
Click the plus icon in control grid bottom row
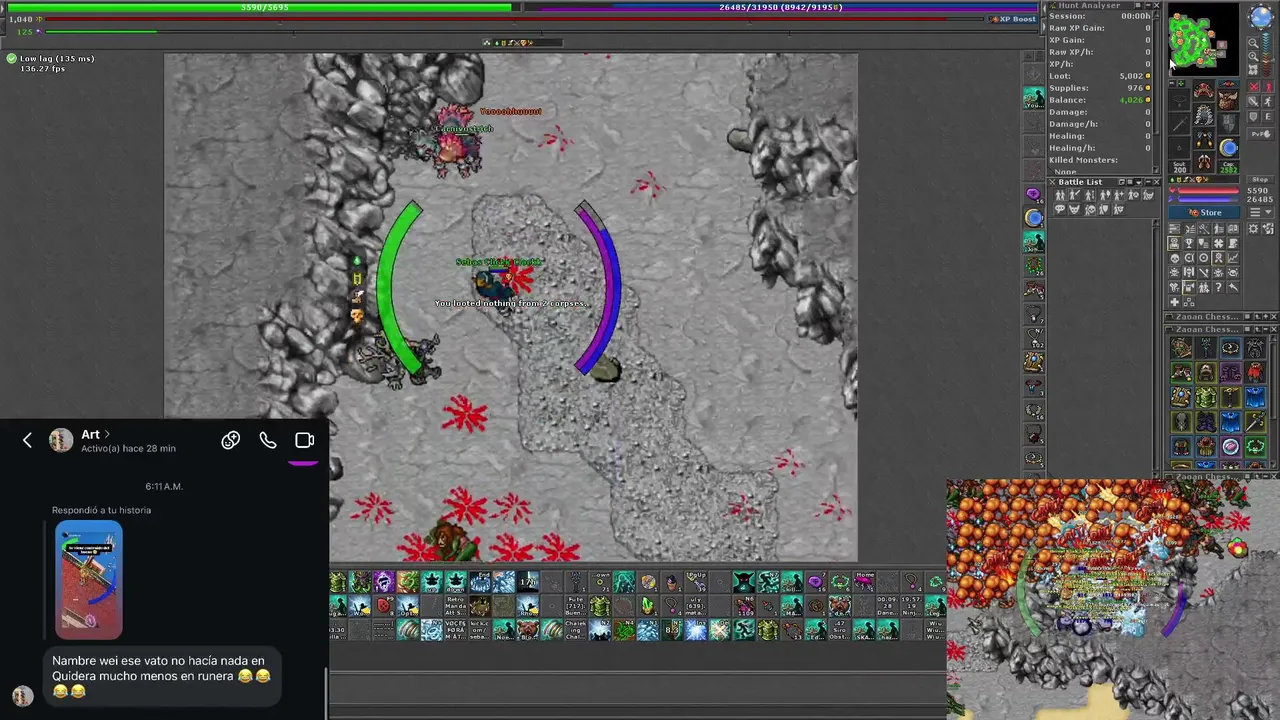1175,302
